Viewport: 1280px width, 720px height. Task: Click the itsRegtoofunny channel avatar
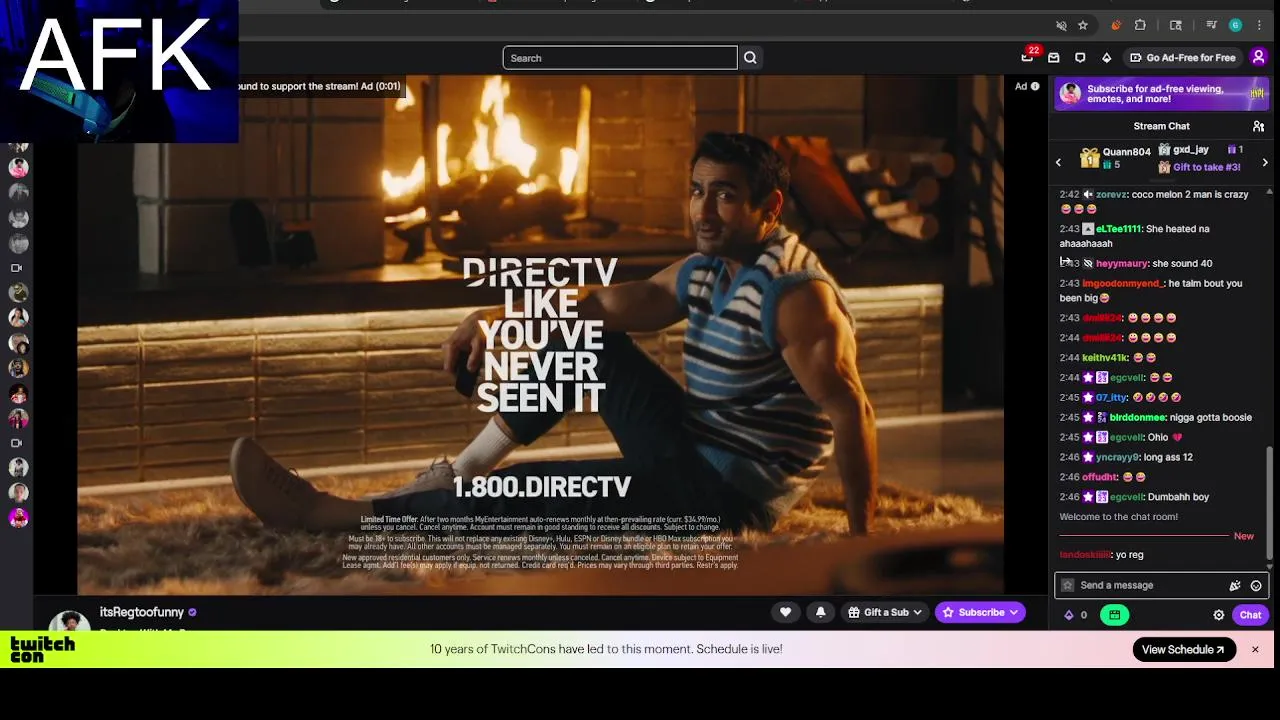pyautogui.click(x=70, y=620)
